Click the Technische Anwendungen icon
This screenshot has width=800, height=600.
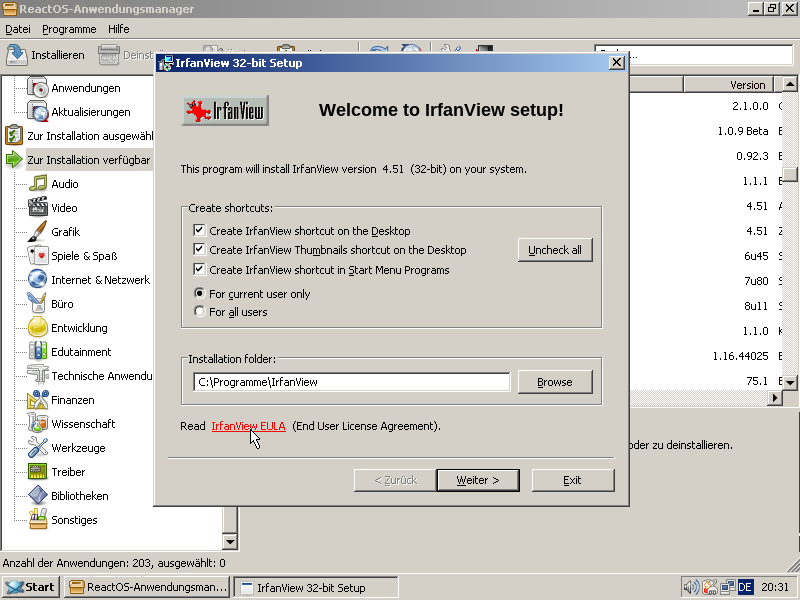click(x=37, y=376)
